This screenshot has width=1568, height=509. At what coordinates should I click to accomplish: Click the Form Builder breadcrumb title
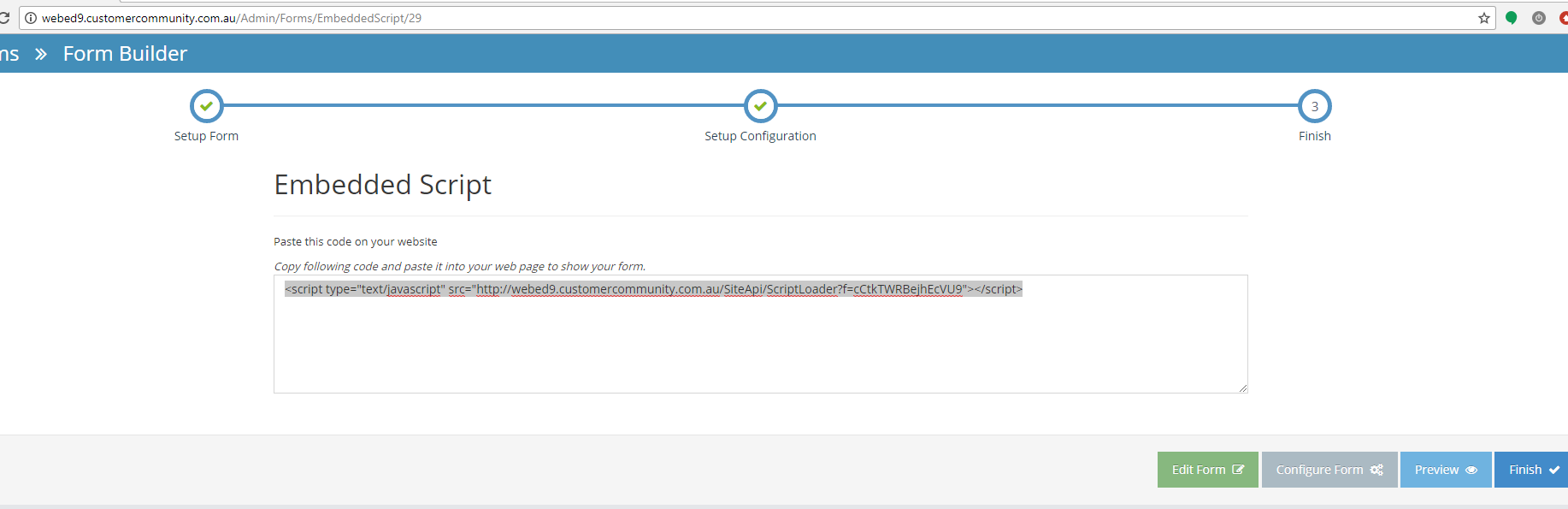point(125,54)
